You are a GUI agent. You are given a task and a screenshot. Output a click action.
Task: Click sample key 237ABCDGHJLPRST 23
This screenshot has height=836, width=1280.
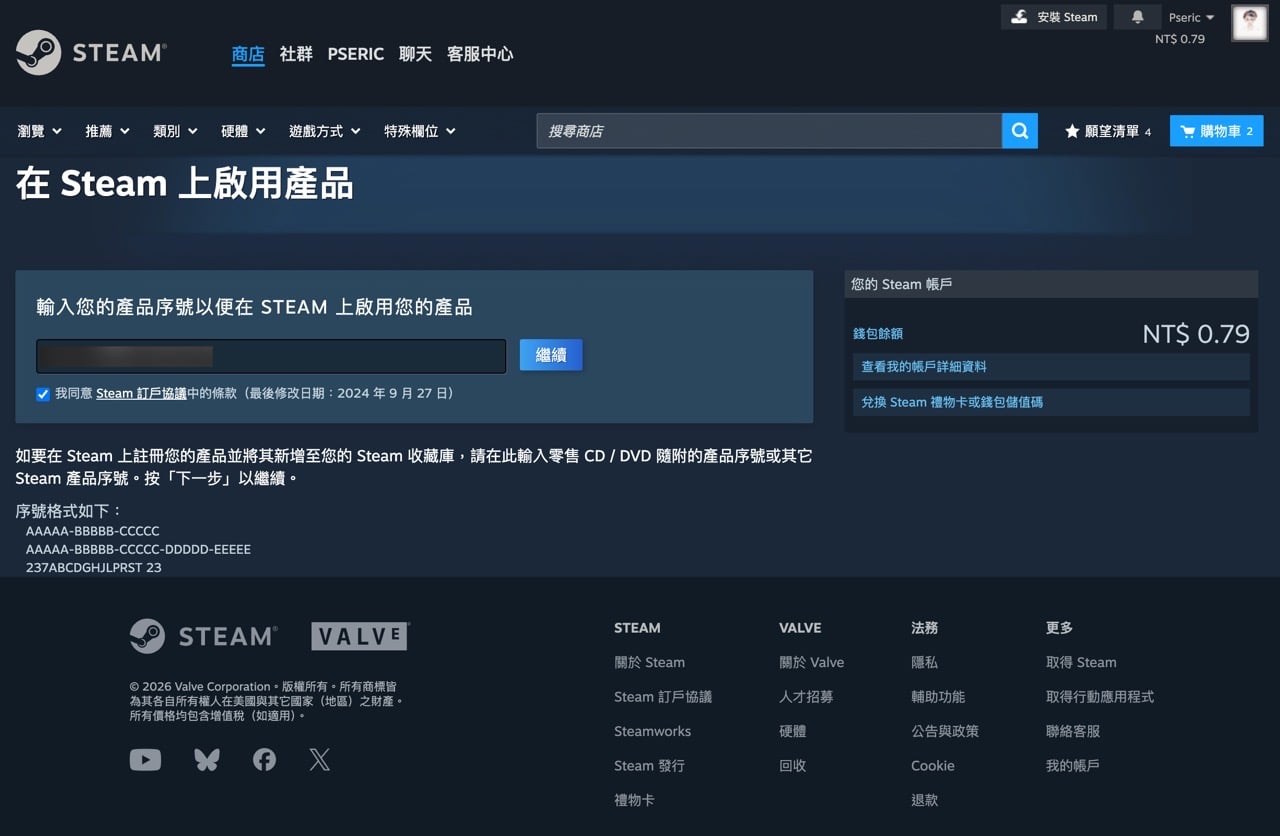point(94,567)
